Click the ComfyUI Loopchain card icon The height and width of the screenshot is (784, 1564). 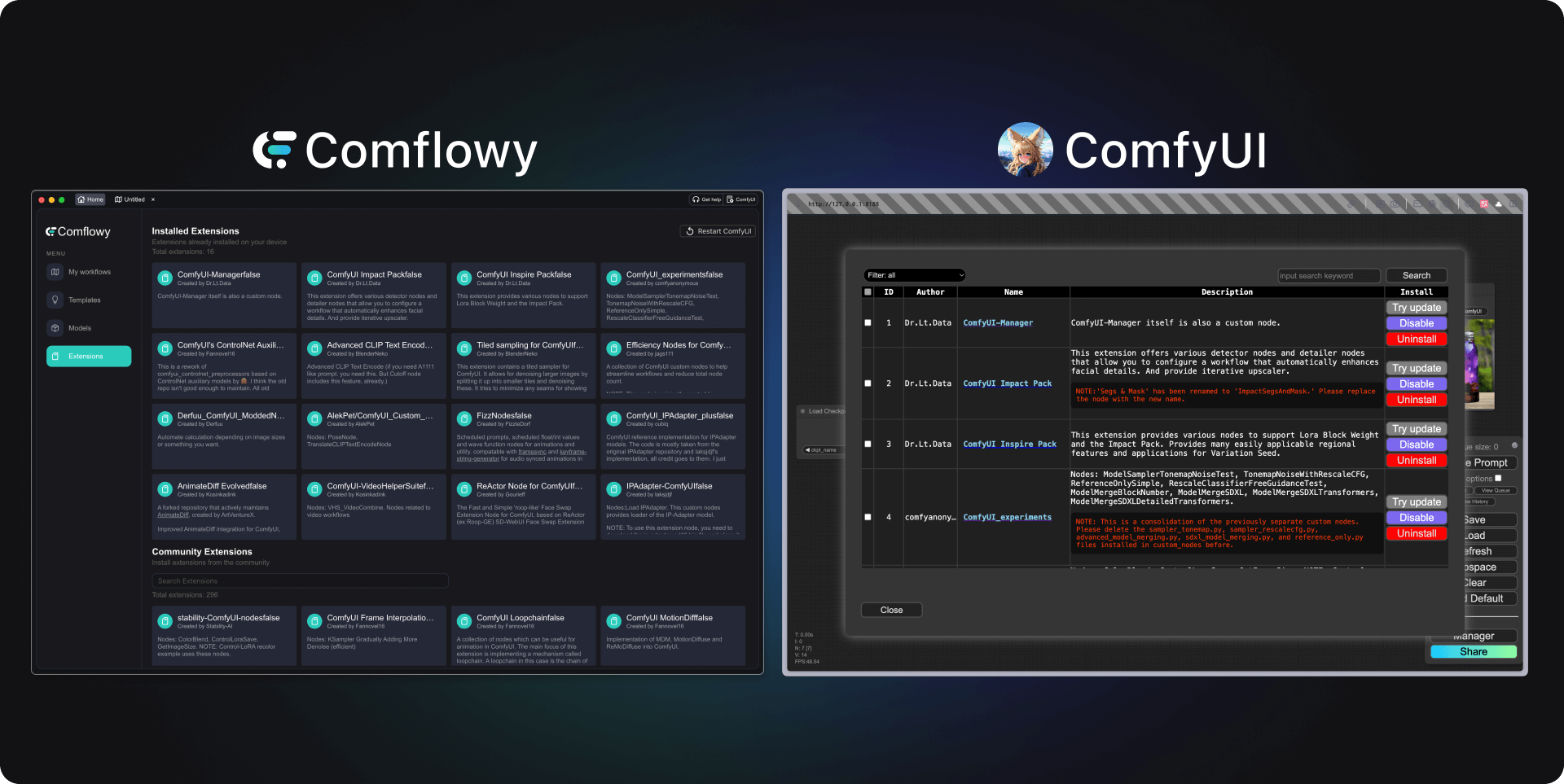(464, 621)
